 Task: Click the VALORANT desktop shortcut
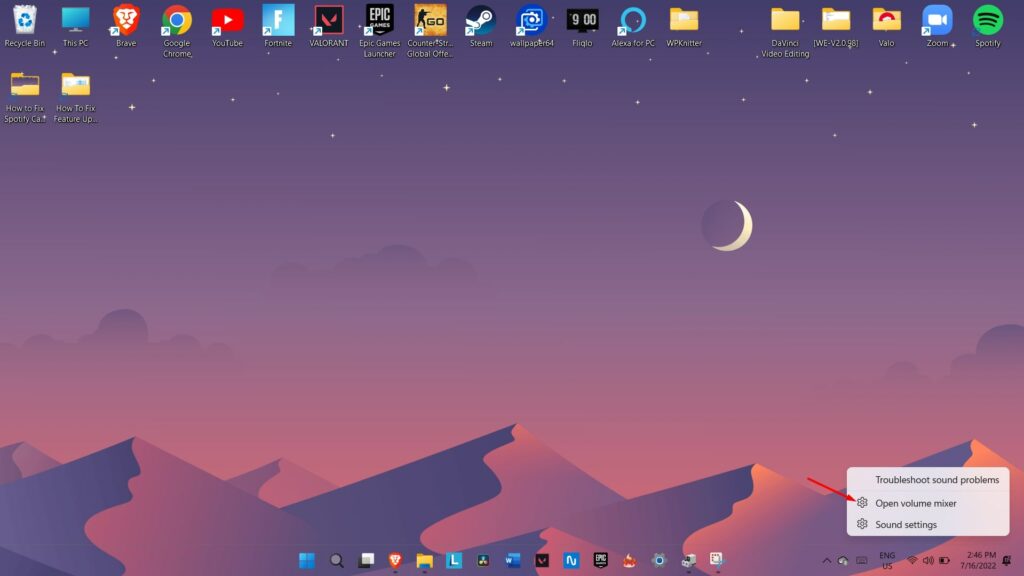329,20
